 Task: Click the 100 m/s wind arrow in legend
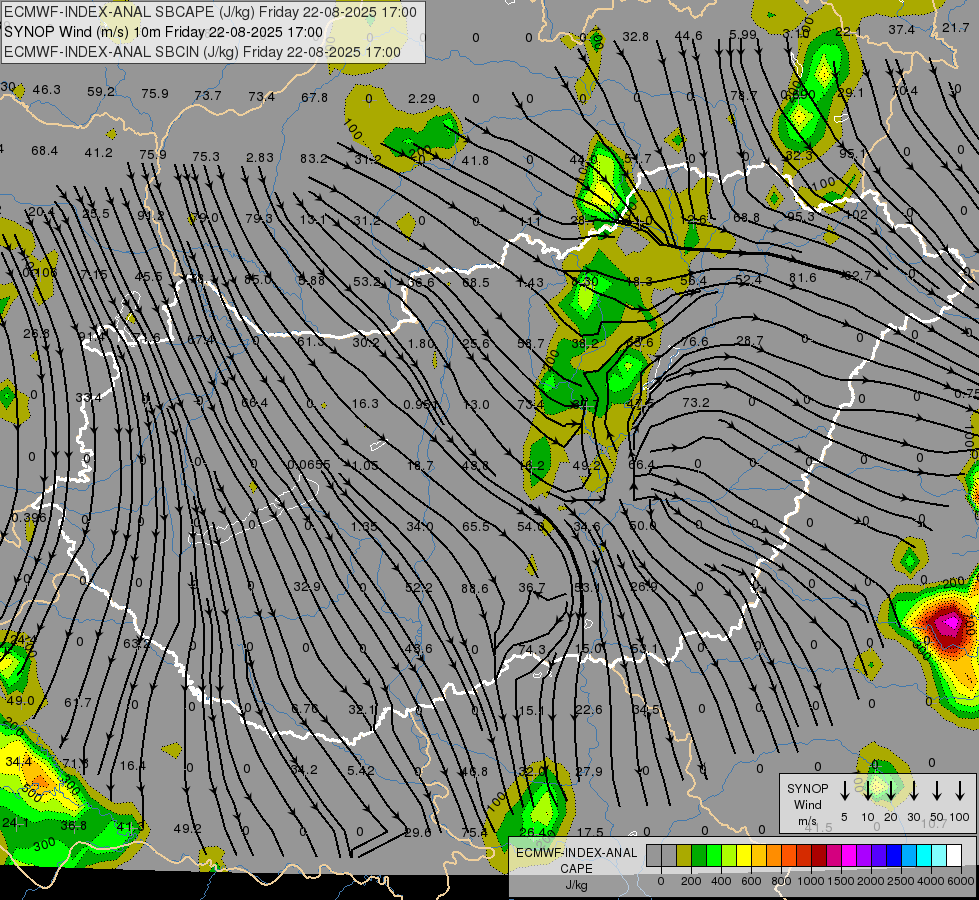click(960, 791)
